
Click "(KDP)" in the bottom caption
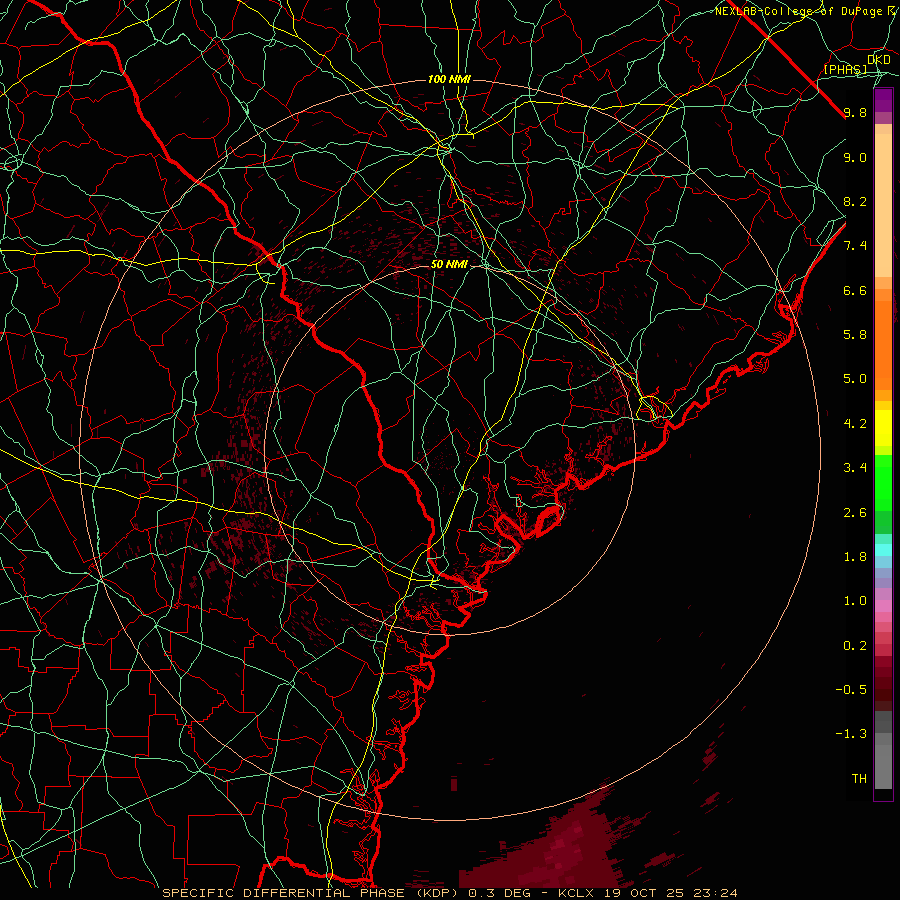coord(437,893)
